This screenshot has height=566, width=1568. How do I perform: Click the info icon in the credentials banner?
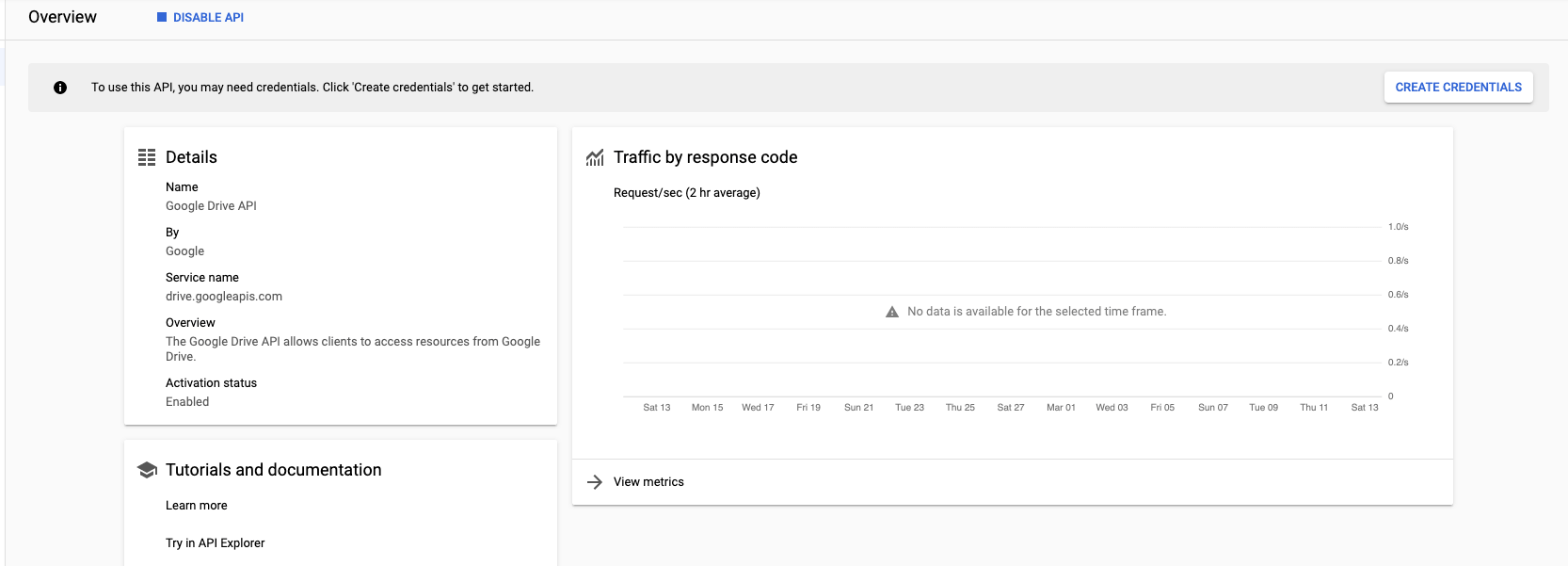tap(60, 88)
